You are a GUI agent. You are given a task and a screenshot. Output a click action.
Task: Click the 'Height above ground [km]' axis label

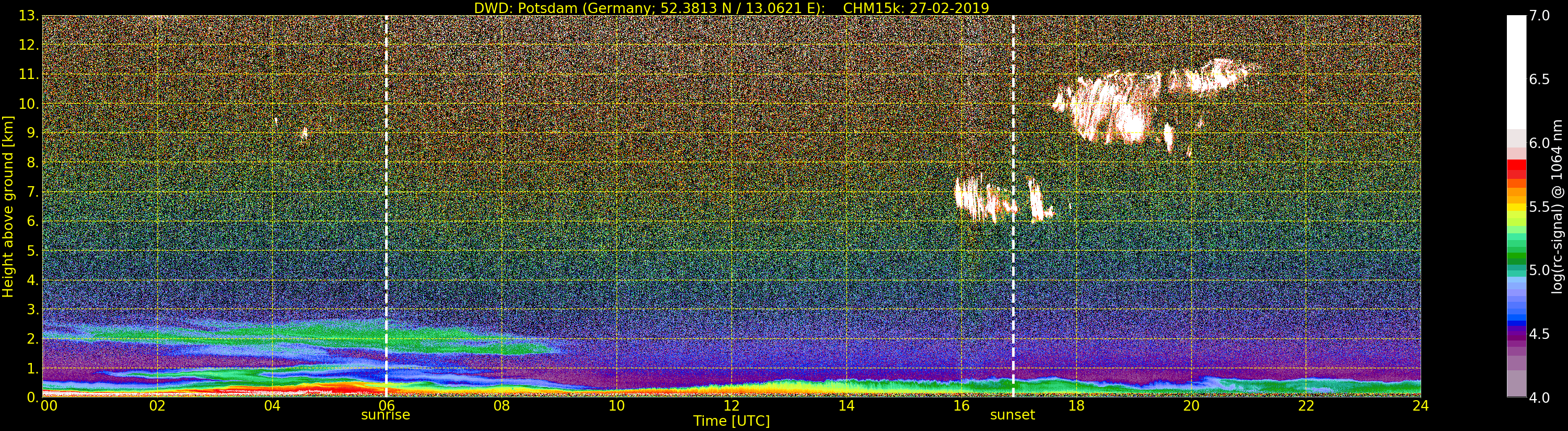point(8,206)
